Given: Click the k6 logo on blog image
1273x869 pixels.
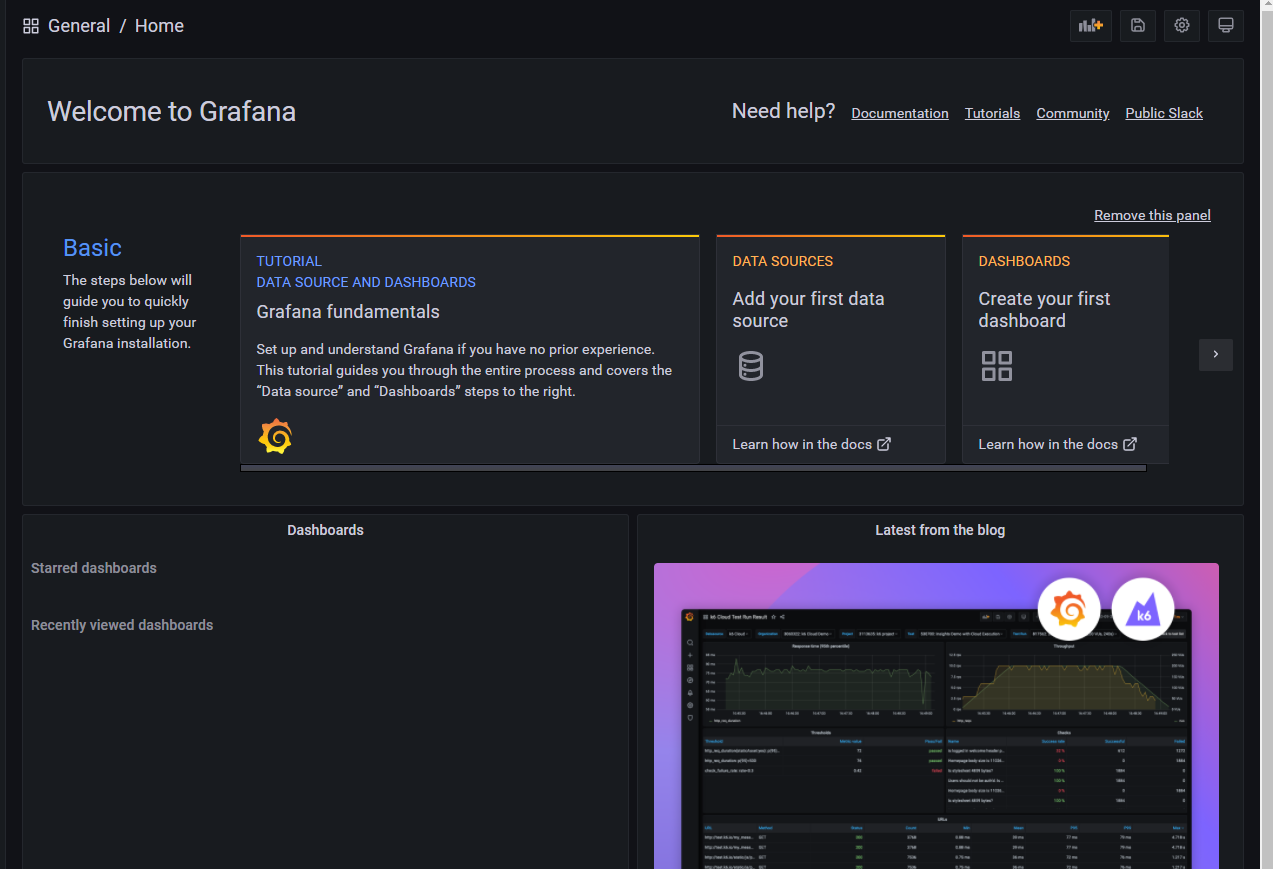Looking at the screenshot, I should click(x=1143, y=609).
